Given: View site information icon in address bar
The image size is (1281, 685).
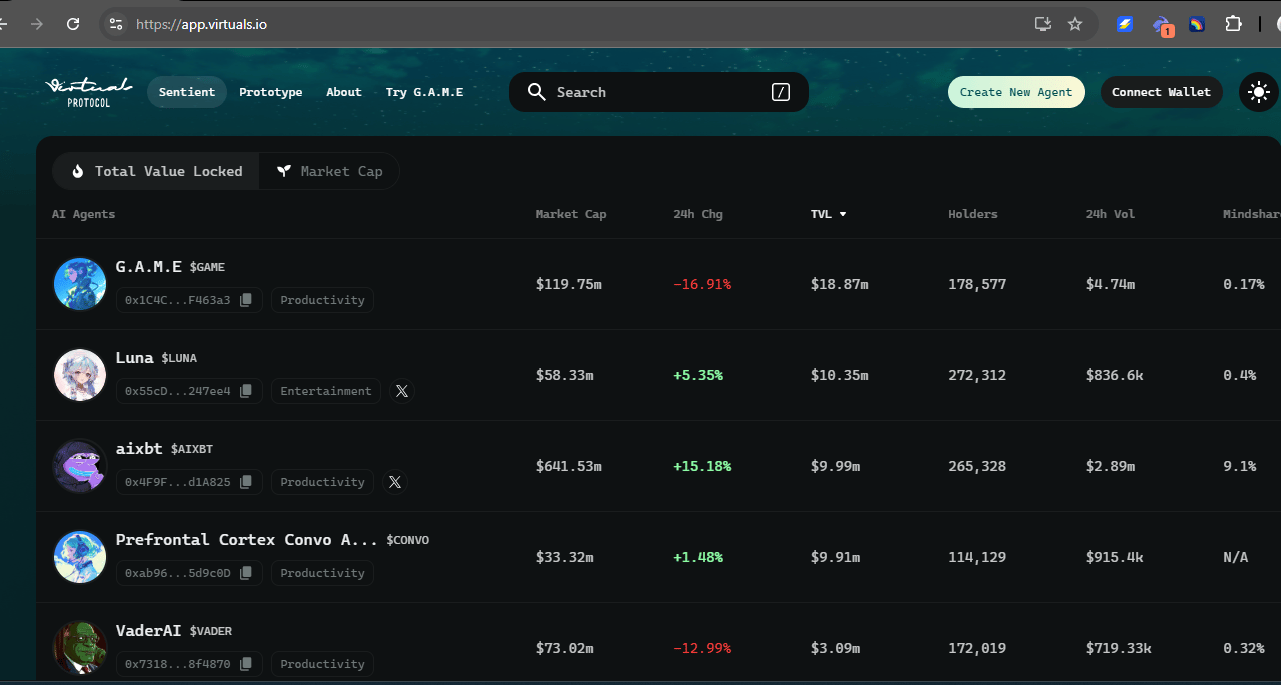Looking at the screenshot, I should coord(116,24).
